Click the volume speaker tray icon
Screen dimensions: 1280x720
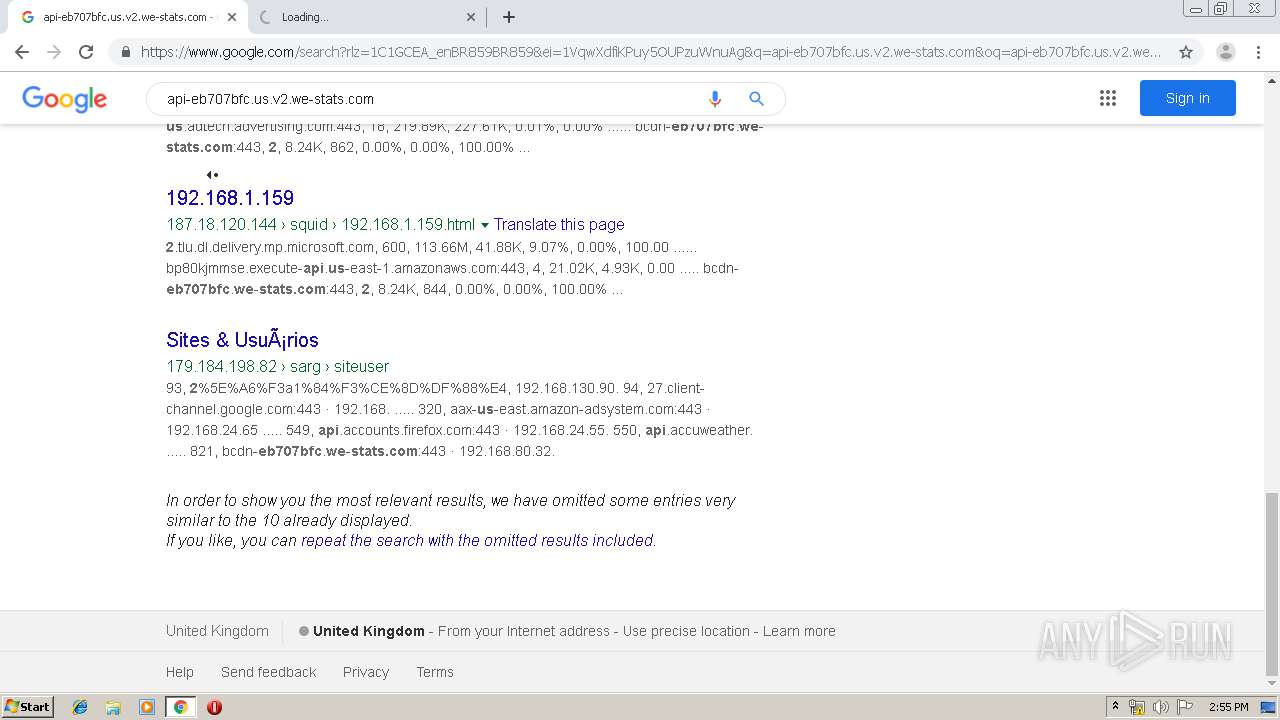click(x=1161, y=707)
